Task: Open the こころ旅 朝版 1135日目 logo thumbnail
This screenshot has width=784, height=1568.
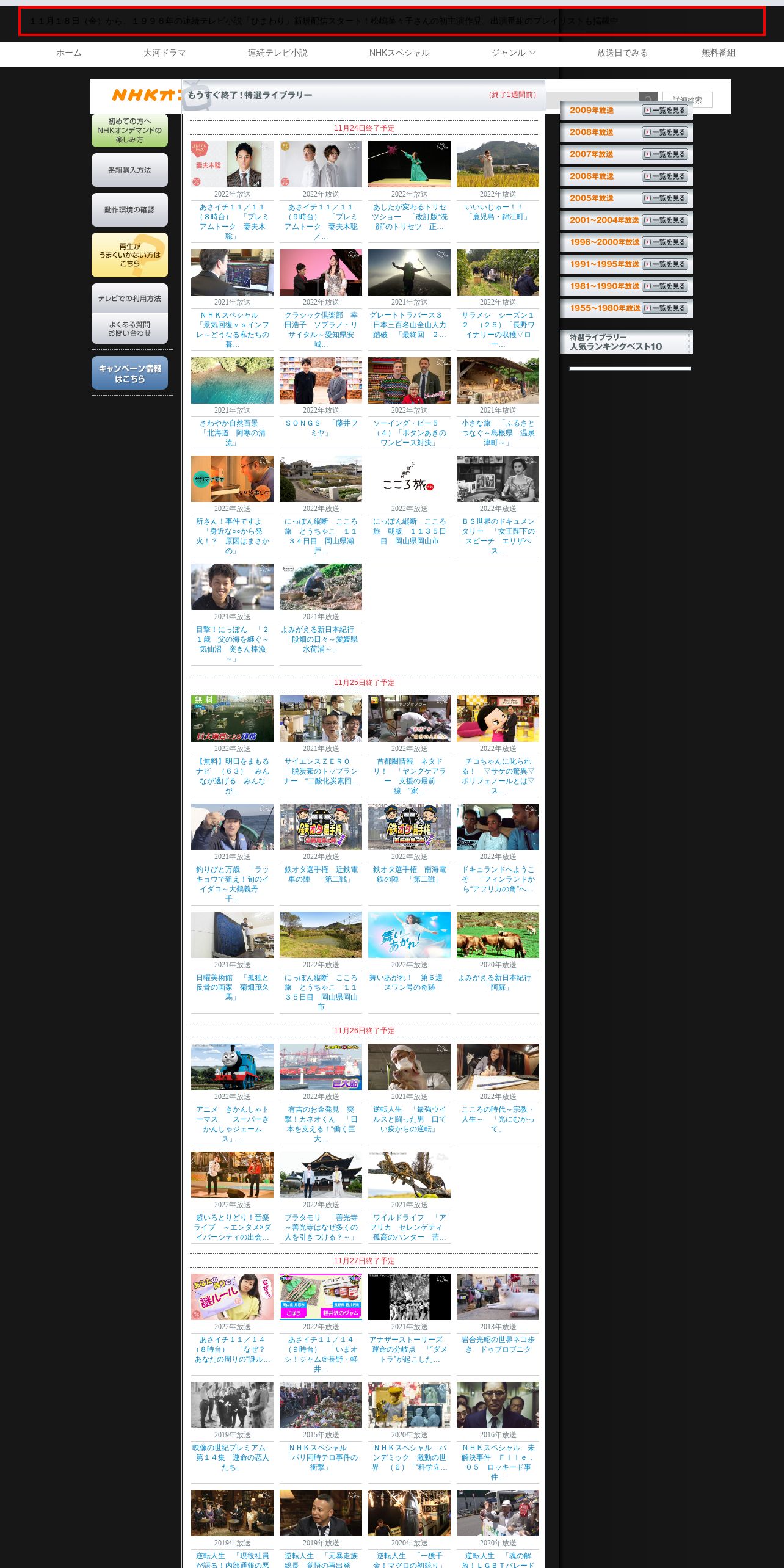Action: coord(409,479)
